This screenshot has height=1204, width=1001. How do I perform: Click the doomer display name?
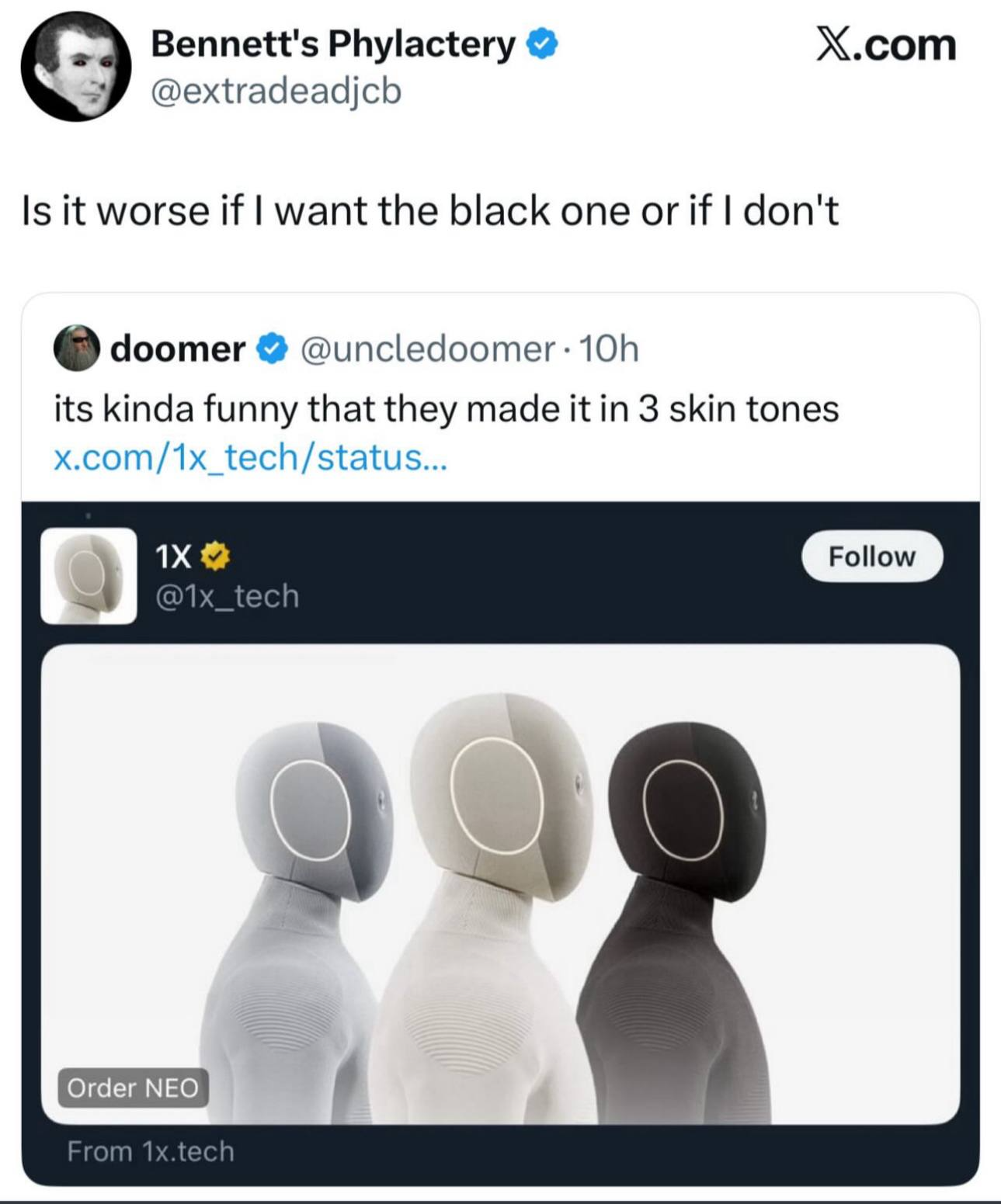coord(178,349)
